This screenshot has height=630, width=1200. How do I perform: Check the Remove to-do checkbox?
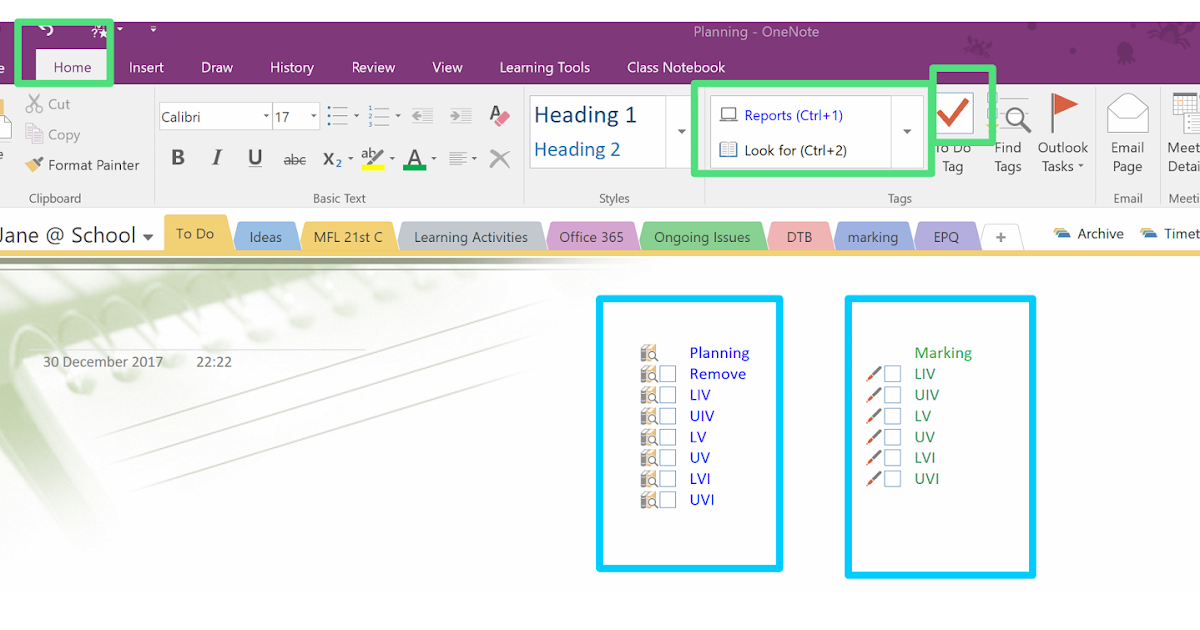(669, 373)
